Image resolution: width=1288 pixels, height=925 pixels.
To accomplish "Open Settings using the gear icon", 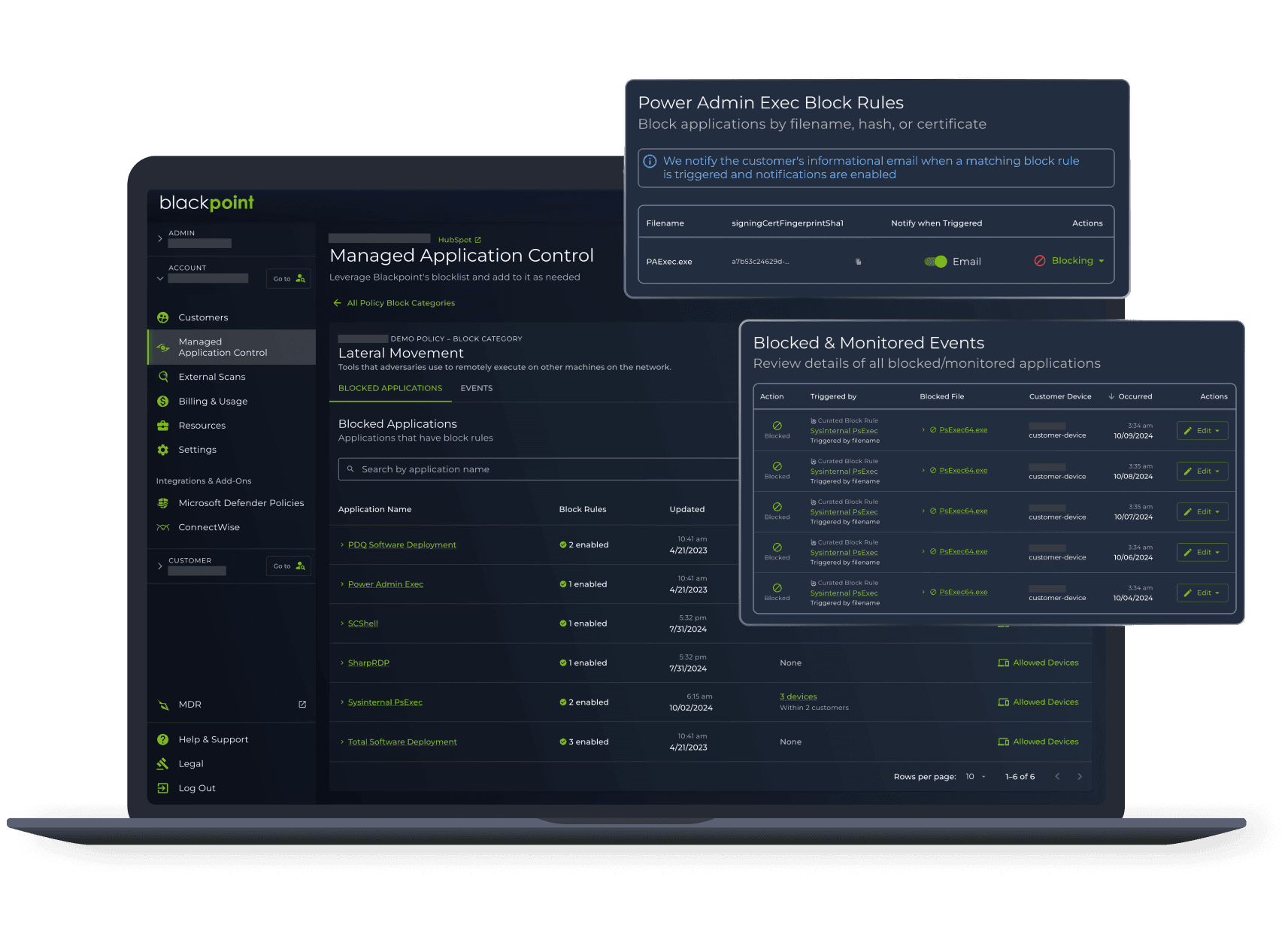I will coord(163,450).
